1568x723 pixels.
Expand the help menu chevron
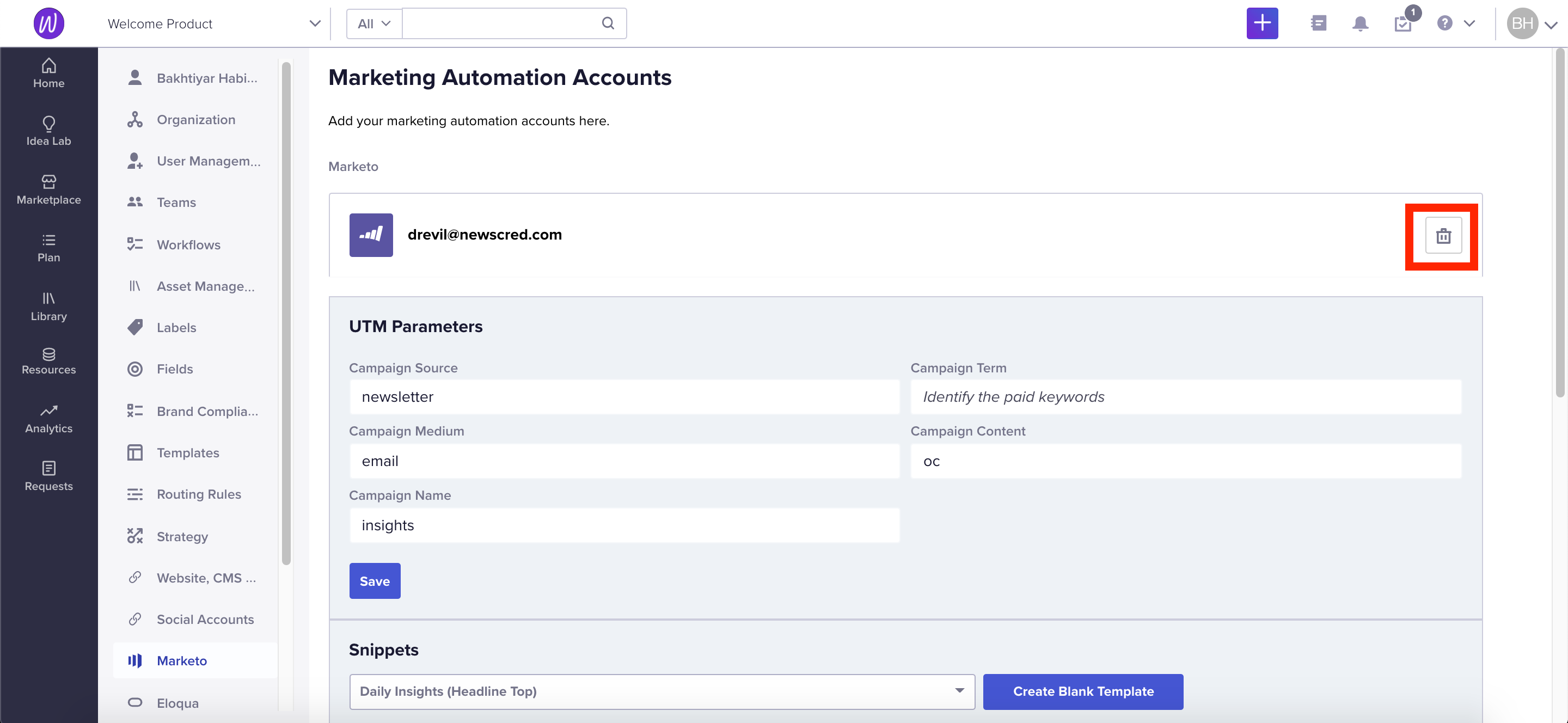tap(1469, 24)
